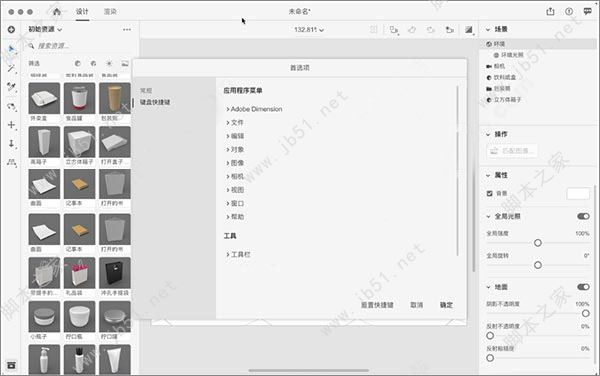Switch to the 渲染 tab
This screenshot has width=600, height=376.
click(110, 11)
